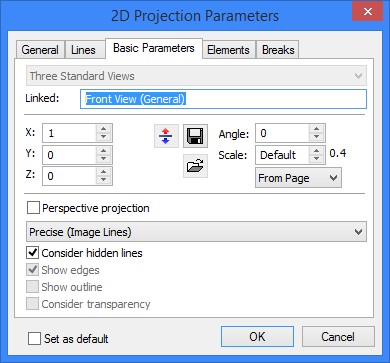The width and height of the screenshot is (390, 363).
Task: Confirm with the OK button
Action: pyautogui.click(x=257, y=337)
